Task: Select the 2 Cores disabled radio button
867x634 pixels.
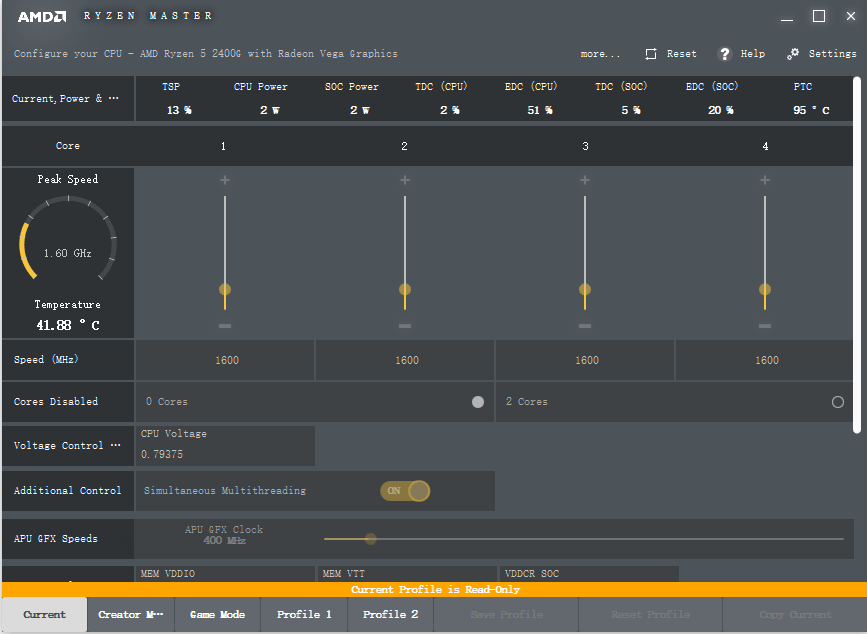Action: click(838, 402)
